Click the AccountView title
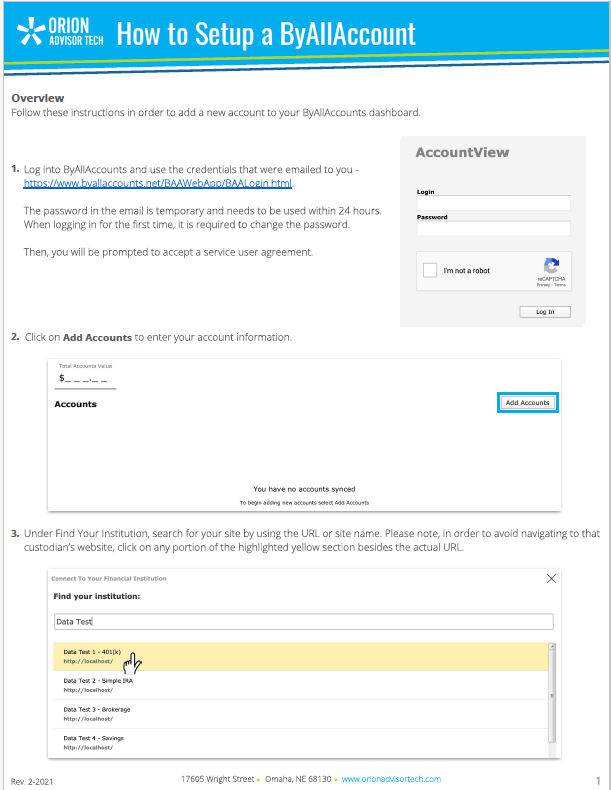 click(x=462, y=152)
